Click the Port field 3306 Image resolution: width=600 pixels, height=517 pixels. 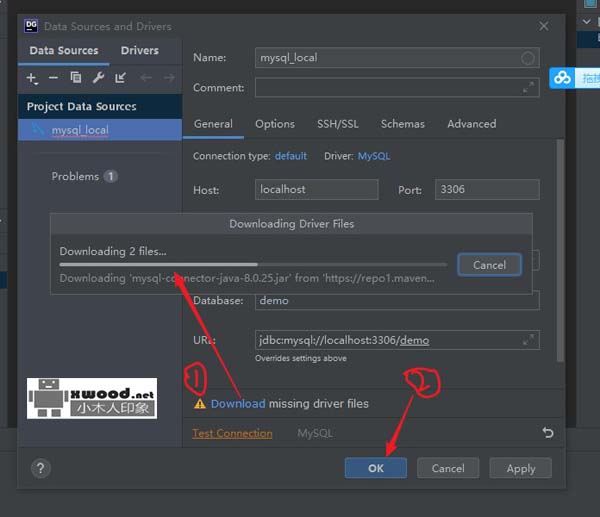coord(487,189)
